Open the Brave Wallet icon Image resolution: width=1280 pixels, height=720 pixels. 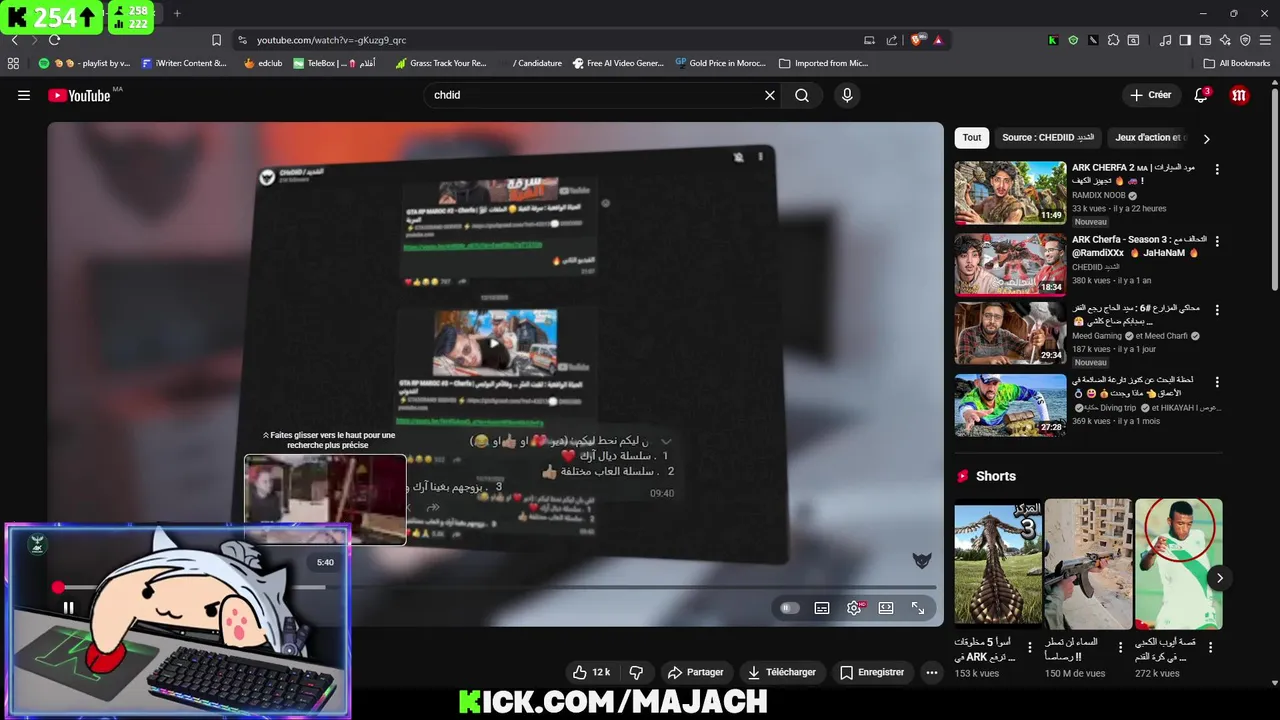click(x=1205, y=40)
